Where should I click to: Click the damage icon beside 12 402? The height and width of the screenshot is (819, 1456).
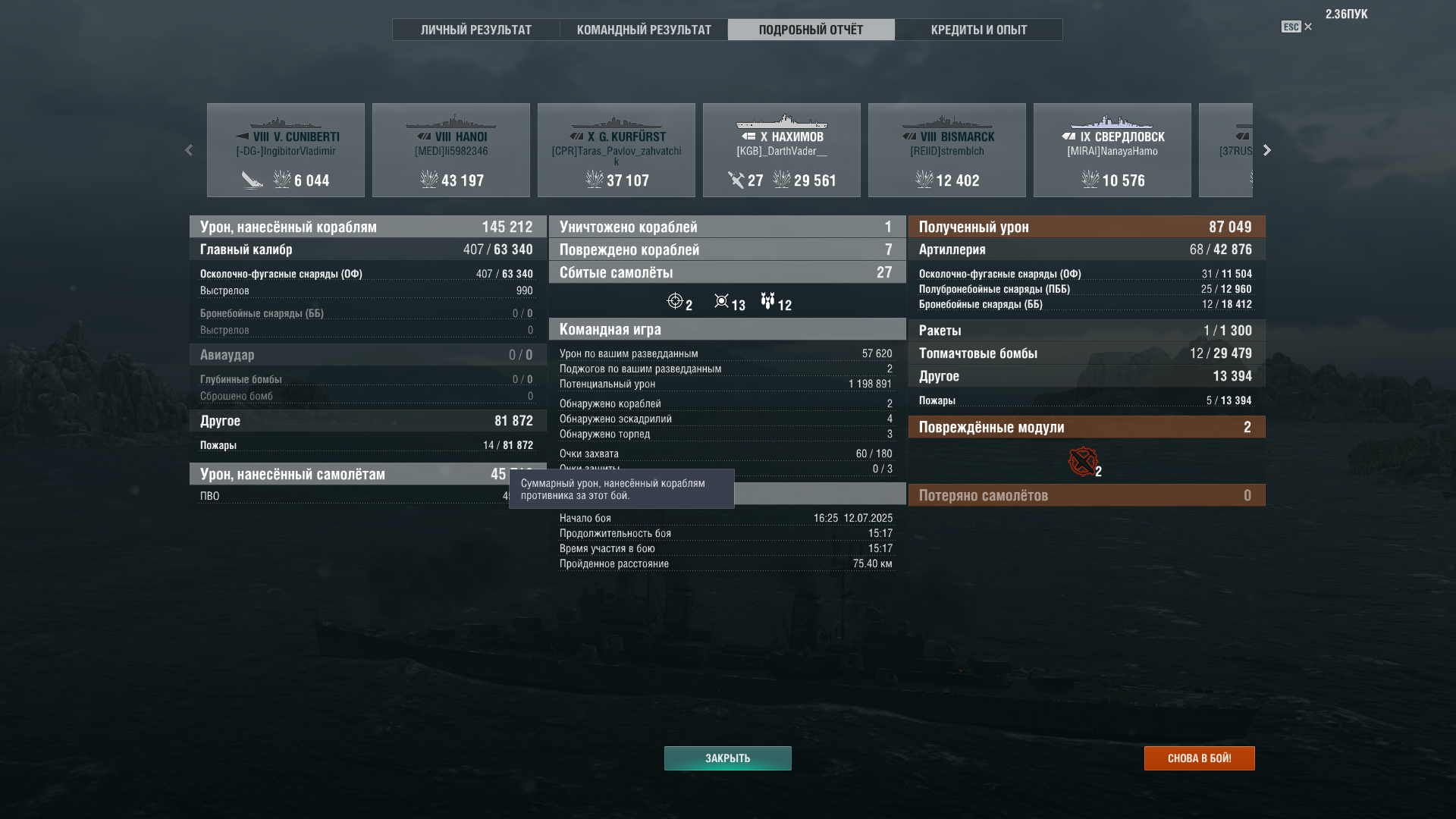[x=924, y=180]
